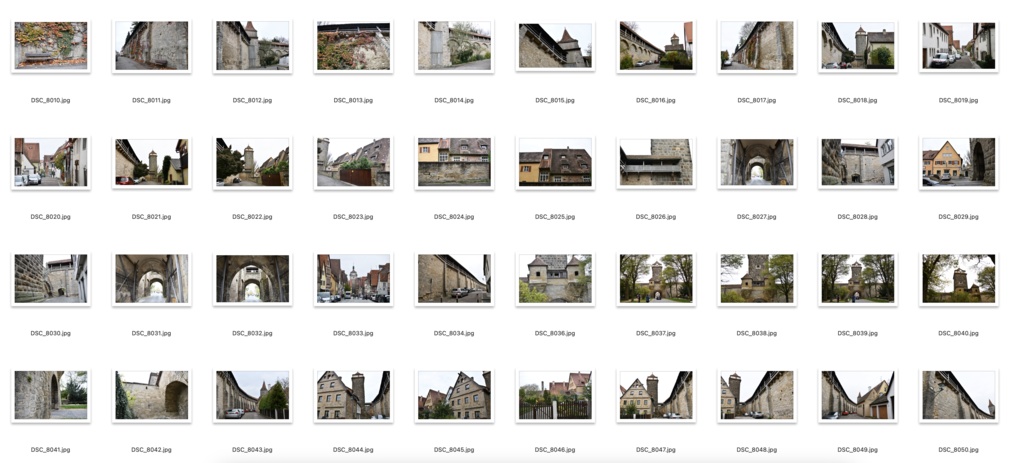Select the DSC_8040.jpg thumbnail

[959, 279]
